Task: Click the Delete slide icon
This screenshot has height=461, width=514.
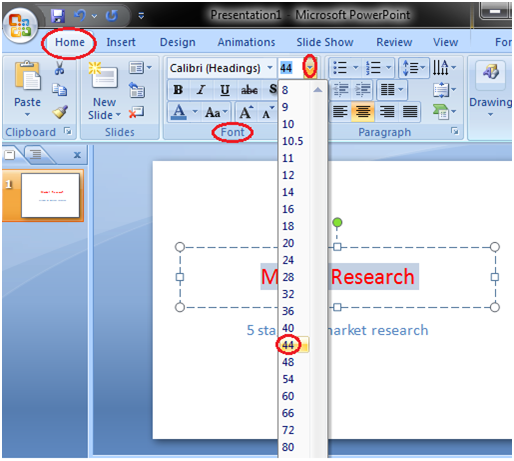Action: (x=136, y=112)
